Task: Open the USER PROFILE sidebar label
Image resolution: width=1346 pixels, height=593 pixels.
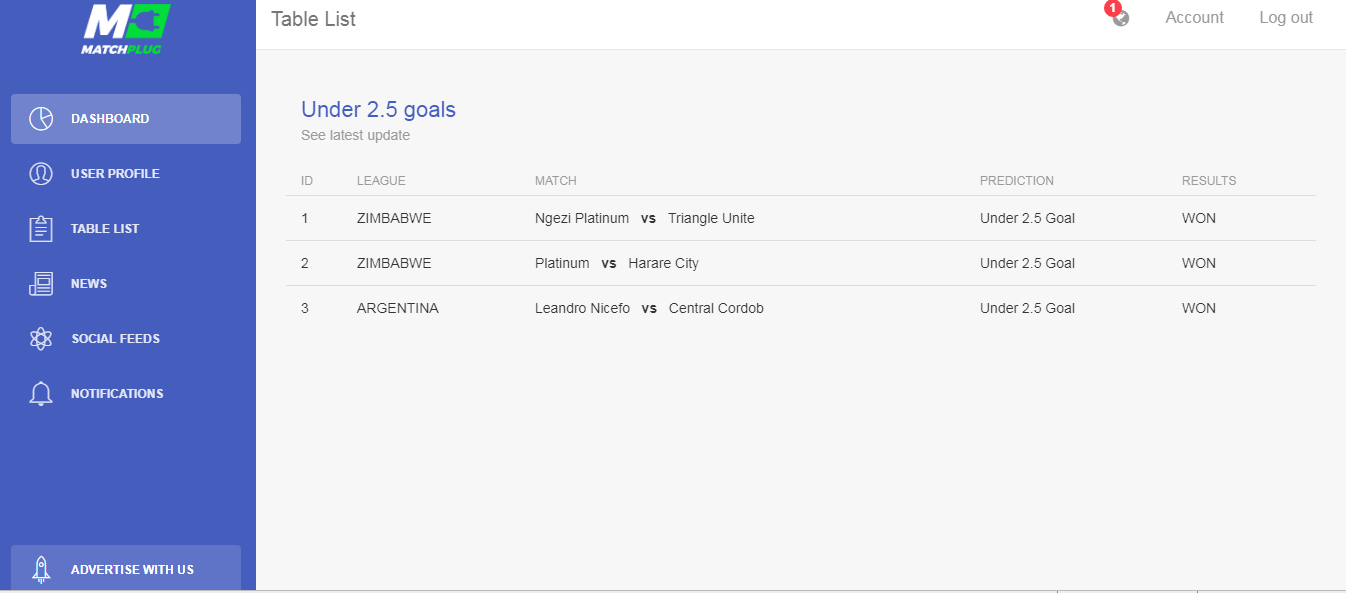Action: [115, 174]
